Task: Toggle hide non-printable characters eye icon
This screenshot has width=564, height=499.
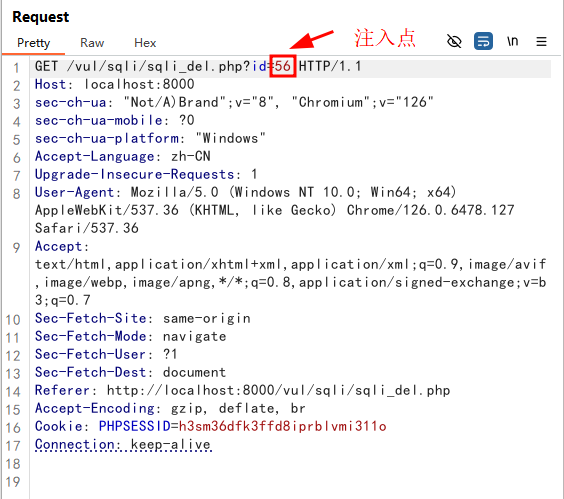Action: click(x=454, y=41)
